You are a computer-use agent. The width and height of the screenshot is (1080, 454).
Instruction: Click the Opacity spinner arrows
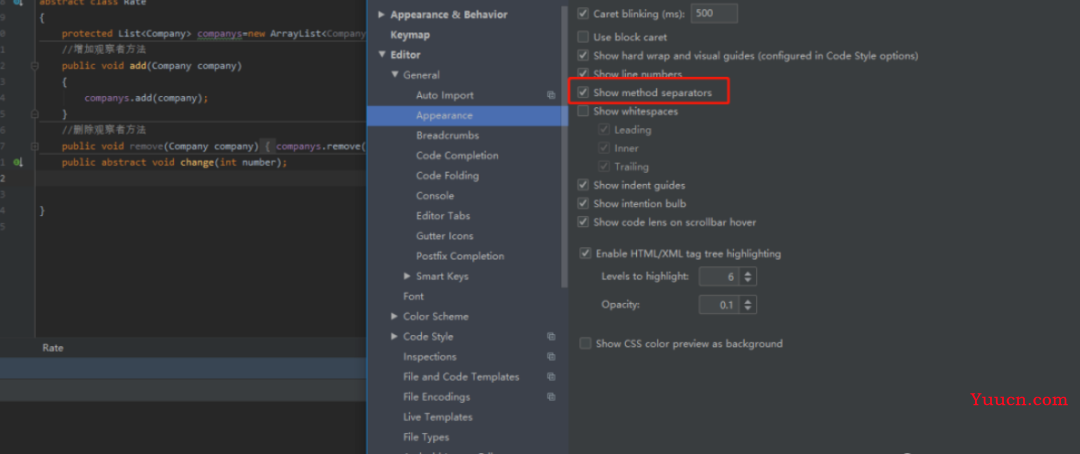click(749, 305)
